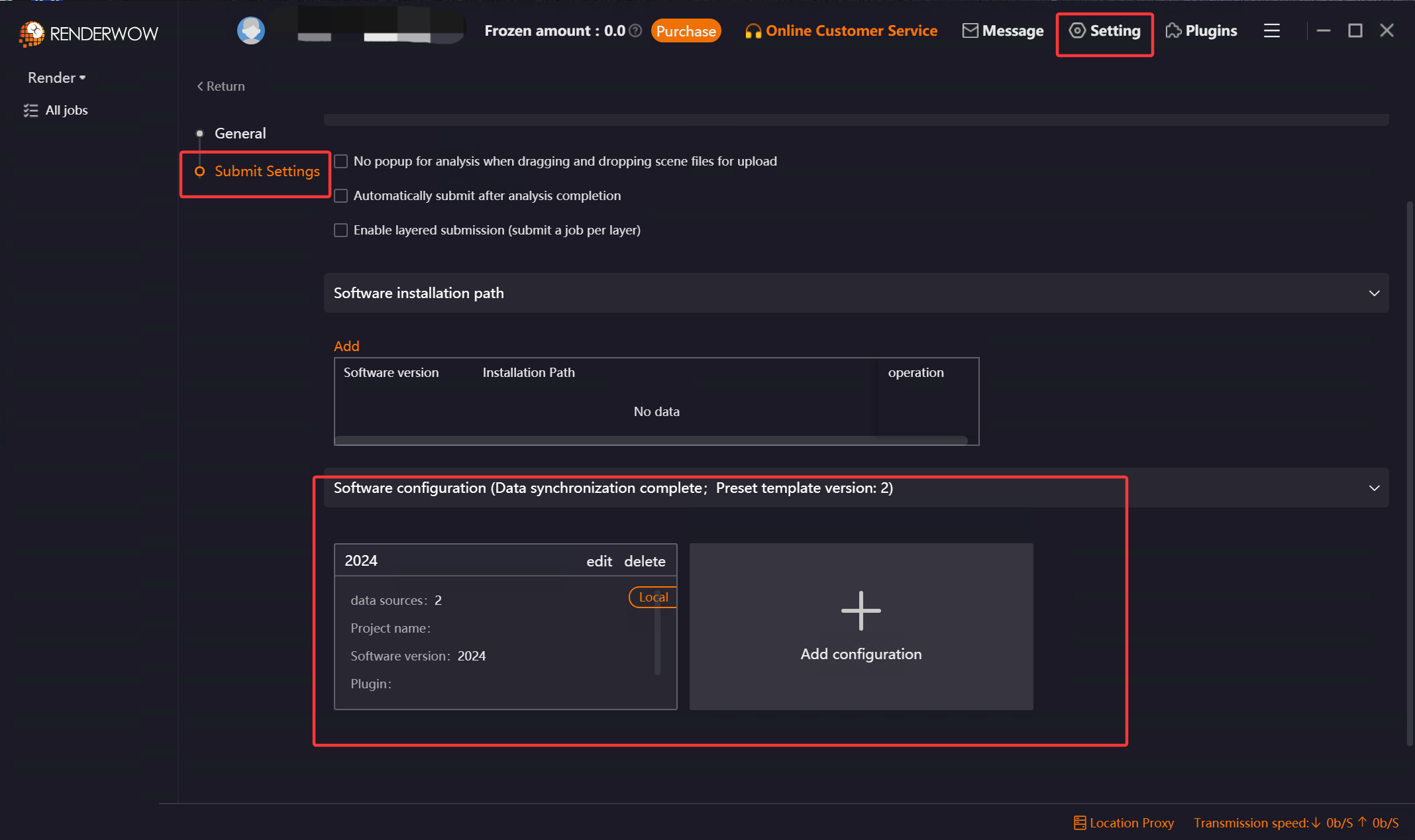Enable no popup for analysis checkbox
Screen dimensions: 1415x840
[x=341, y=161]
